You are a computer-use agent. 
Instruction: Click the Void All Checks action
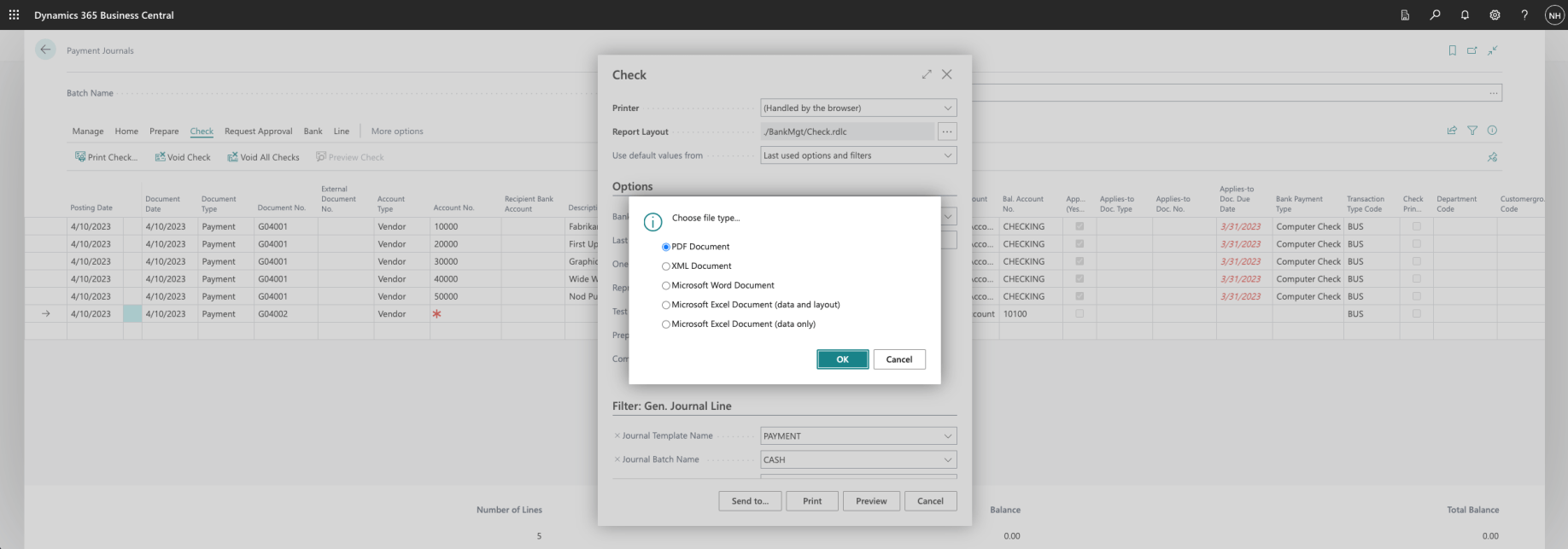[x=263, y=157]
